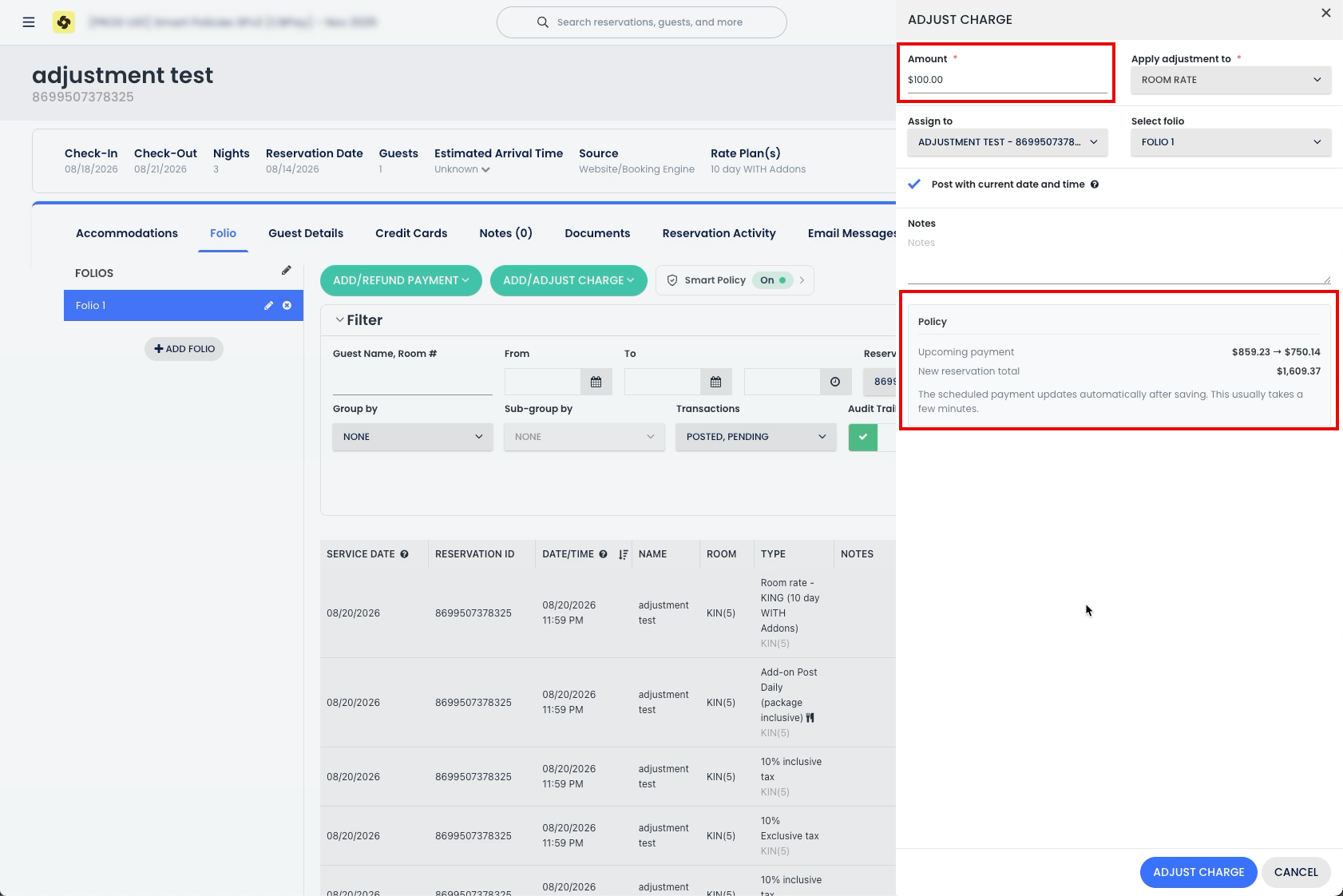Viewport: 1343px width, 896px height.
Task: Toggle Smart Policy On switch
Action: coord(773,280)
